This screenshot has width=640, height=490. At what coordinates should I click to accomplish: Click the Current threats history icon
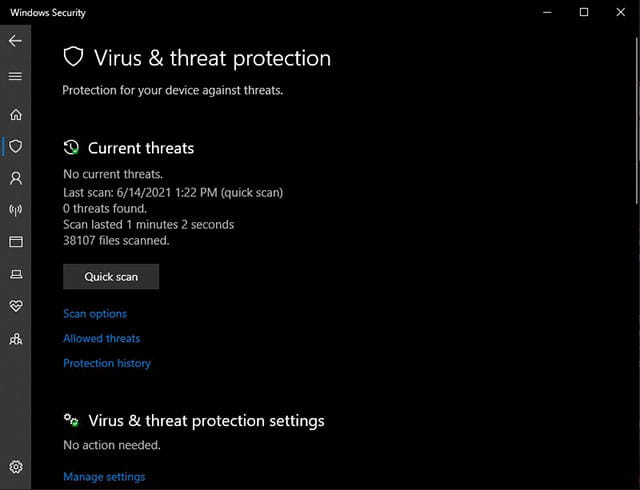tap(71, 147)
